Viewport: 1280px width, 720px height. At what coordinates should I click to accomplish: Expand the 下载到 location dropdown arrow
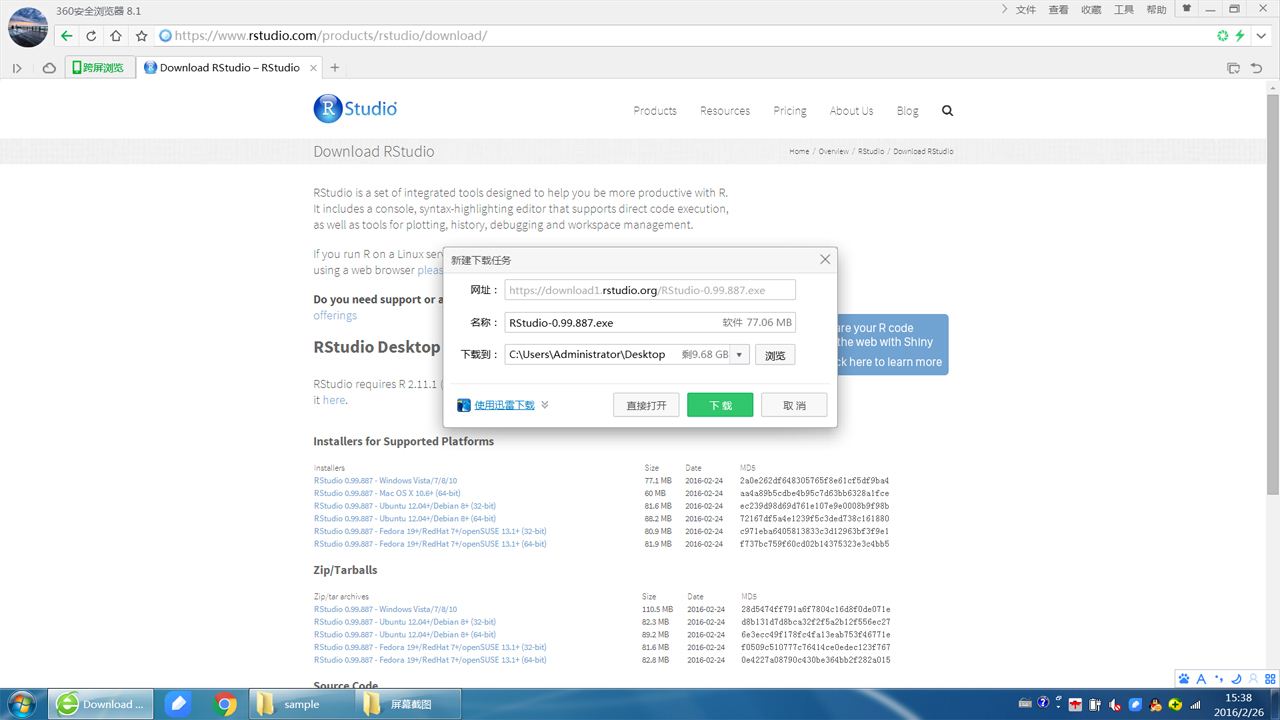739,355
